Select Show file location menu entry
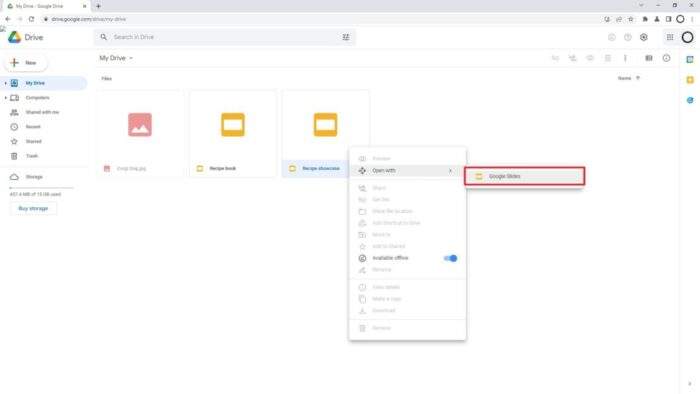 tap(407, 211)
